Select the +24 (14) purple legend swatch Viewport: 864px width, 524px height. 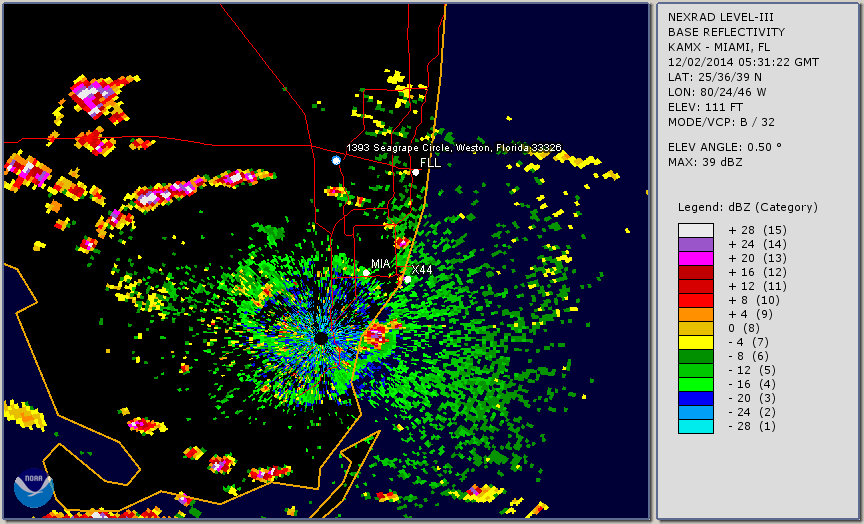point(696,245)
